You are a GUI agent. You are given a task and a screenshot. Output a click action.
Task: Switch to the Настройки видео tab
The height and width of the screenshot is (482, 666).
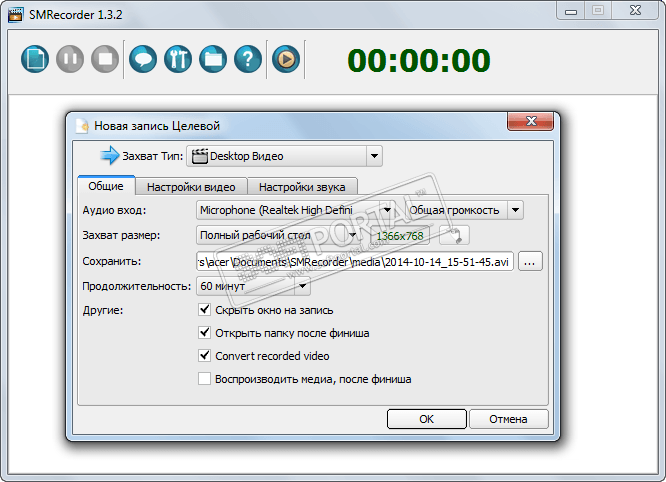[x=191, y=187]
